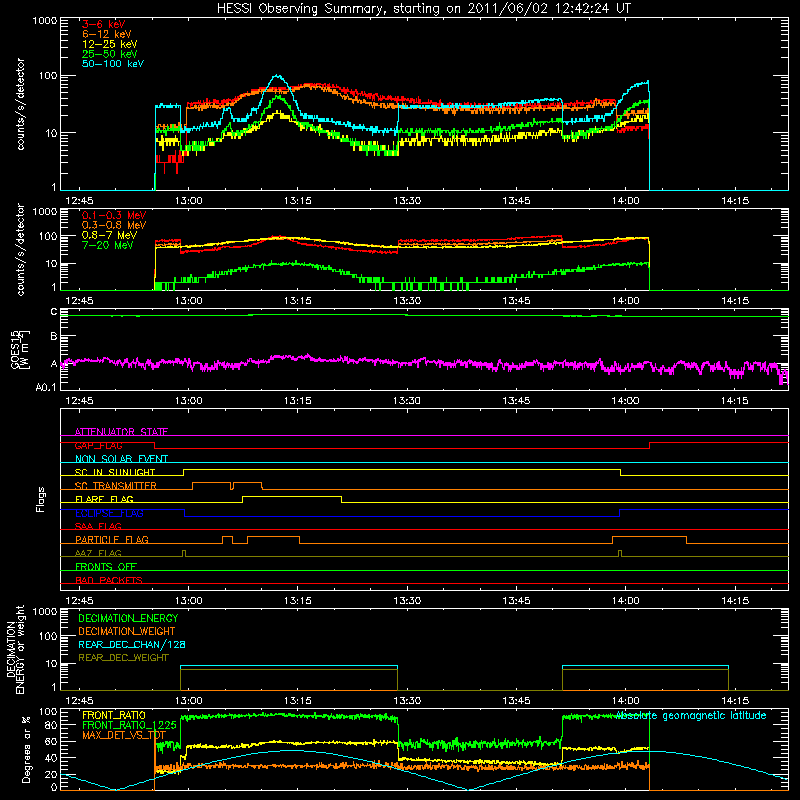Image resolution: width=800 pixels, height=800 pixels.
Task: Click the Degrees or % axis title
Action: click(26, 749)
